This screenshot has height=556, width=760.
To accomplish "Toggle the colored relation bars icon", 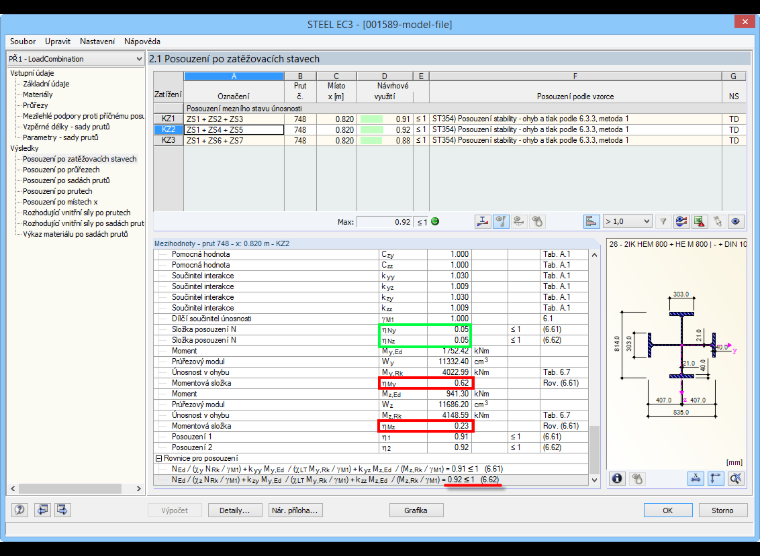I will (x=591, y=222).
